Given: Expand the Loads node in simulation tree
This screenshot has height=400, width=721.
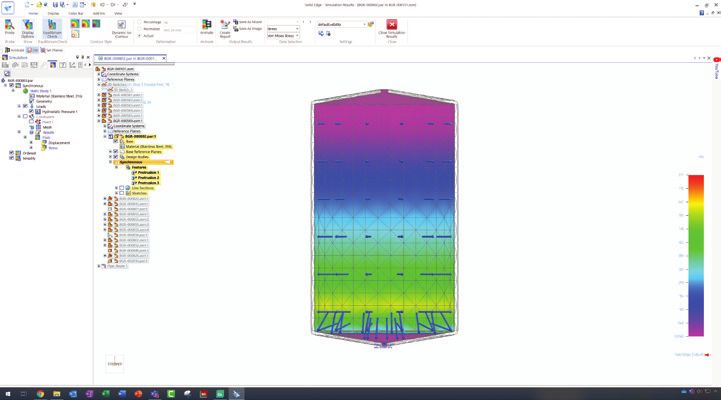Looking at the screenshot, I should pyautogui.click(x=19, y=106).
